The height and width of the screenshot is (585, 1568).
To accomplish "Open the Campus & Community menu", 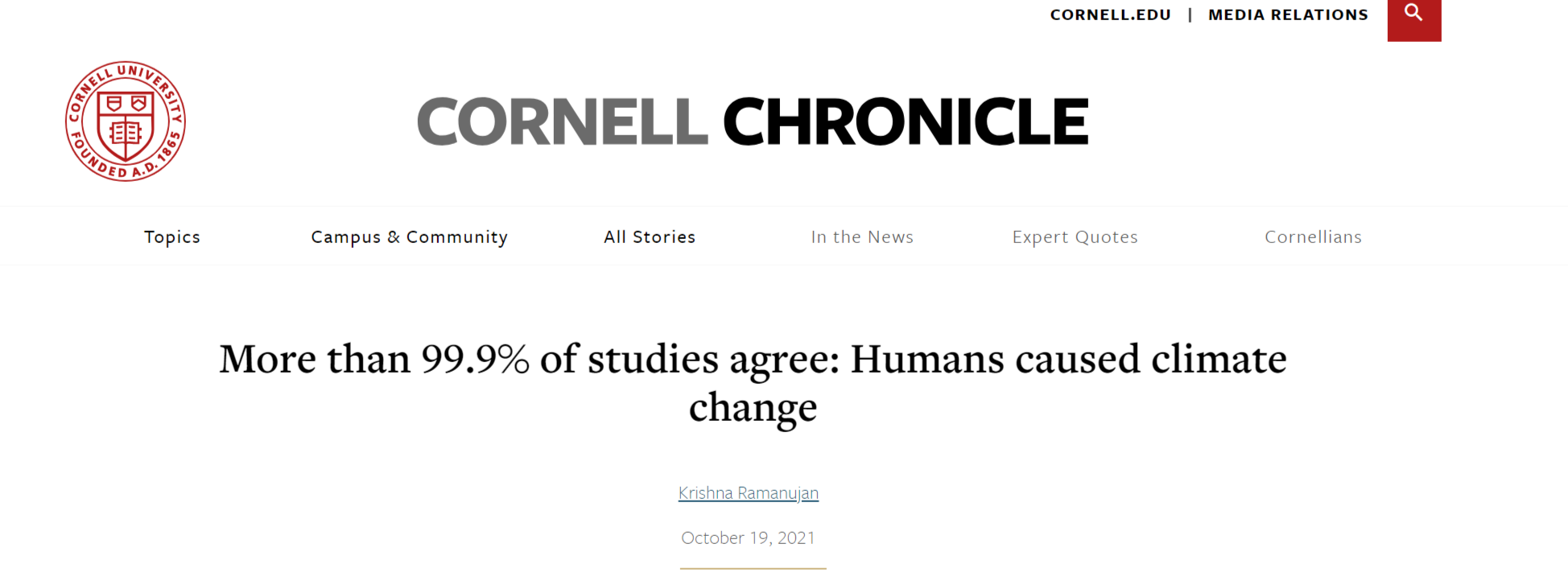I will coord(410,237).
